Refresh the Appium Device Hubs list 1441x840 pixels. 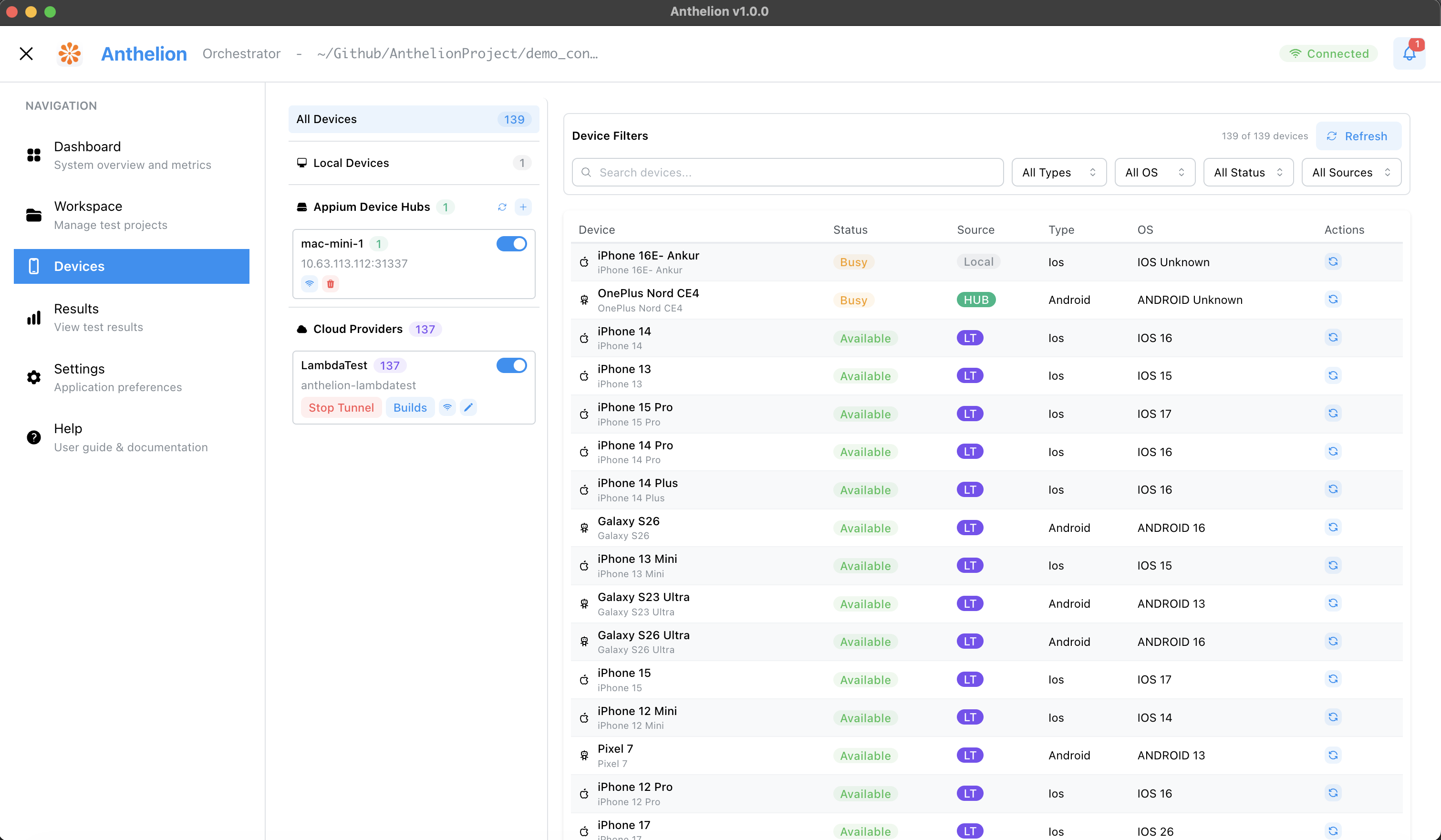tap(501, 207)
